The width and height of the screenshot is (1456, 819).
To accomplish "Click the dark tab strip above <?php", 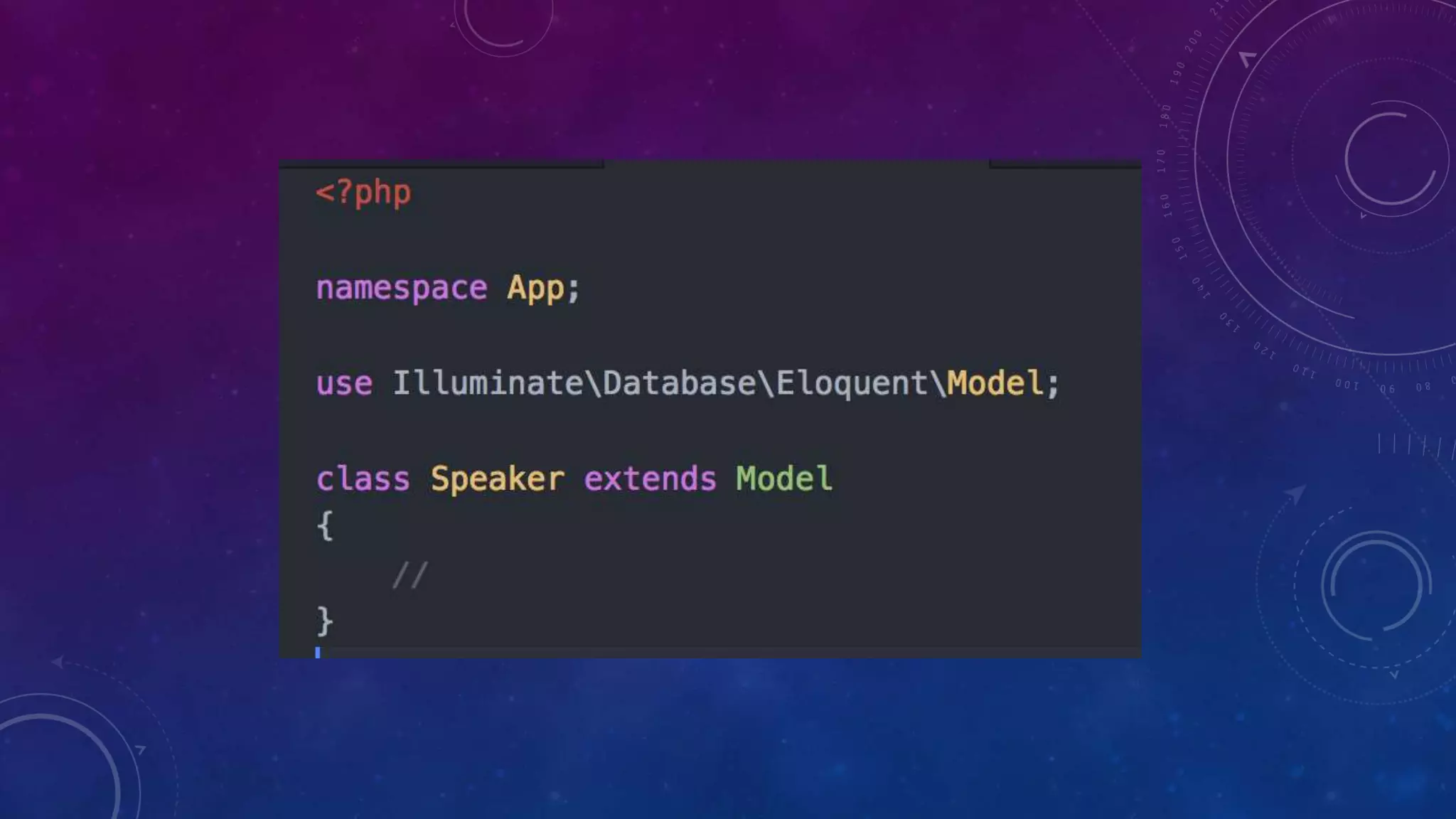I will tap(441, 164).
